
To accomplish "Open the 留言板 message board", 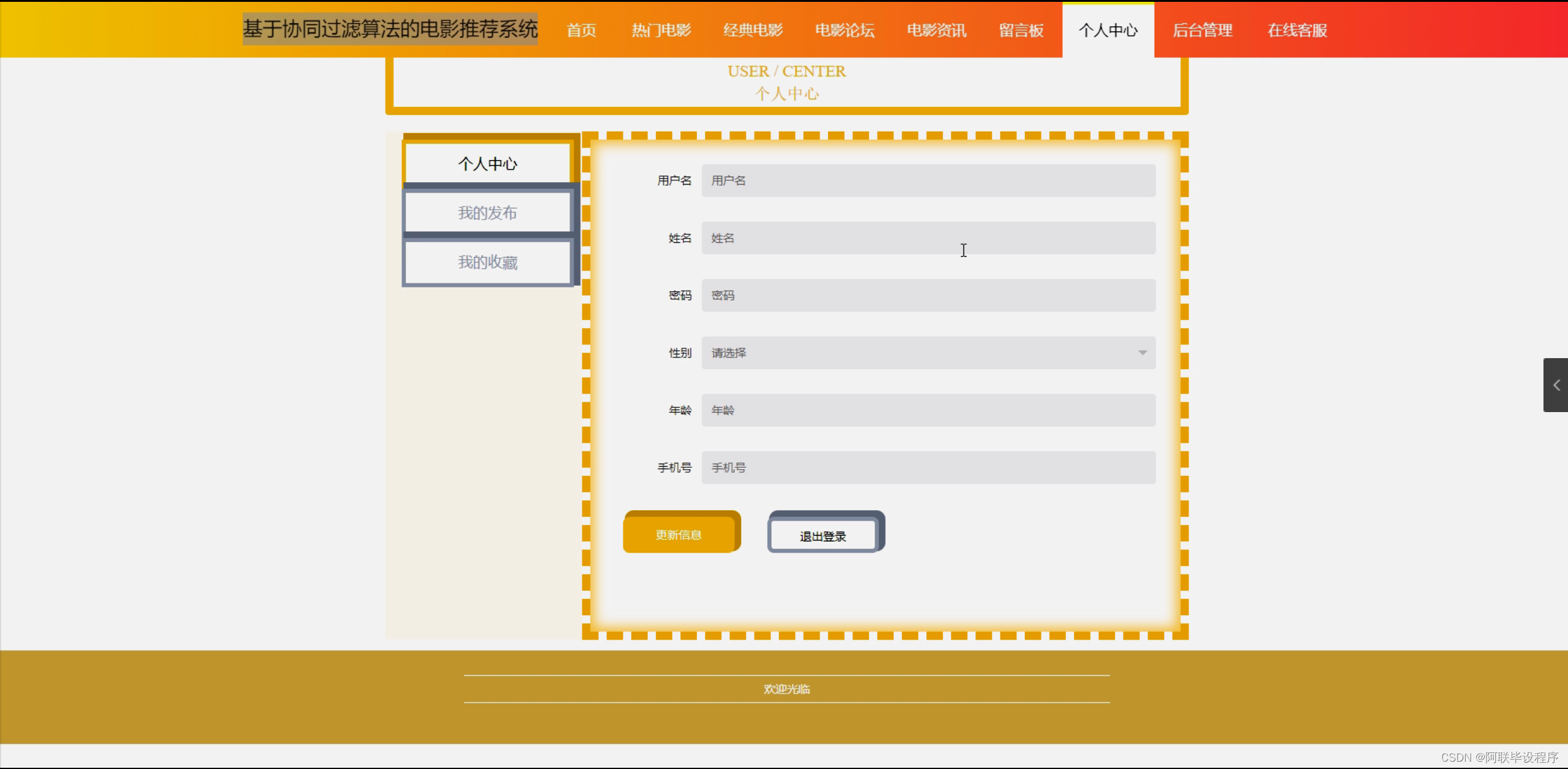I will coord(1021,30).
